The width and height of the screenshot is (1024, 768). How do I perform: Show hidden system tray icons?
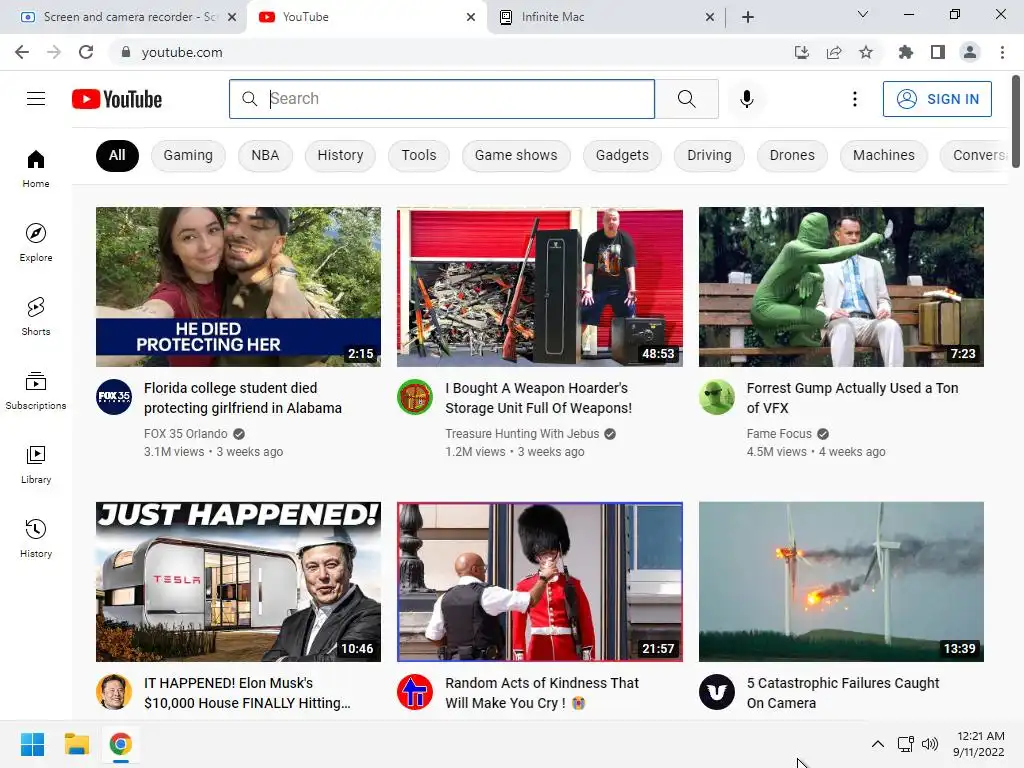coord(878,744)
